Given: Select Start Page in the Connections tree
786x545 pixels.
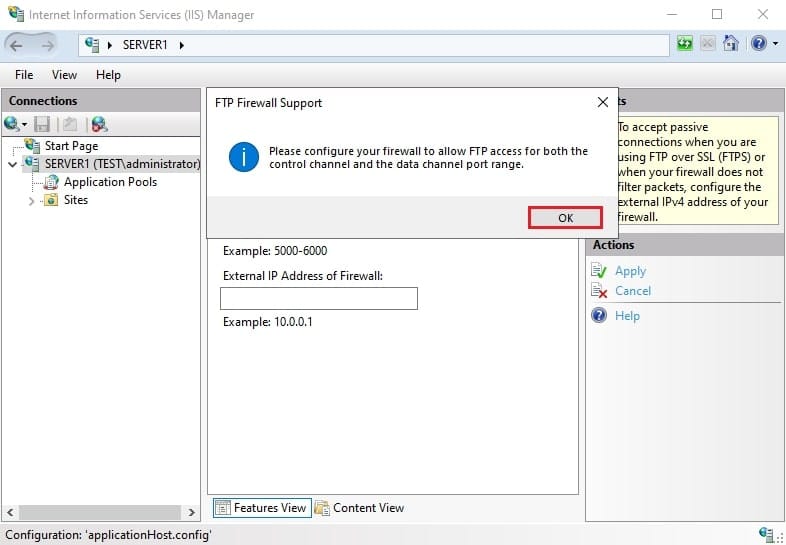Looking at the screenshot, I should [71, 146].
